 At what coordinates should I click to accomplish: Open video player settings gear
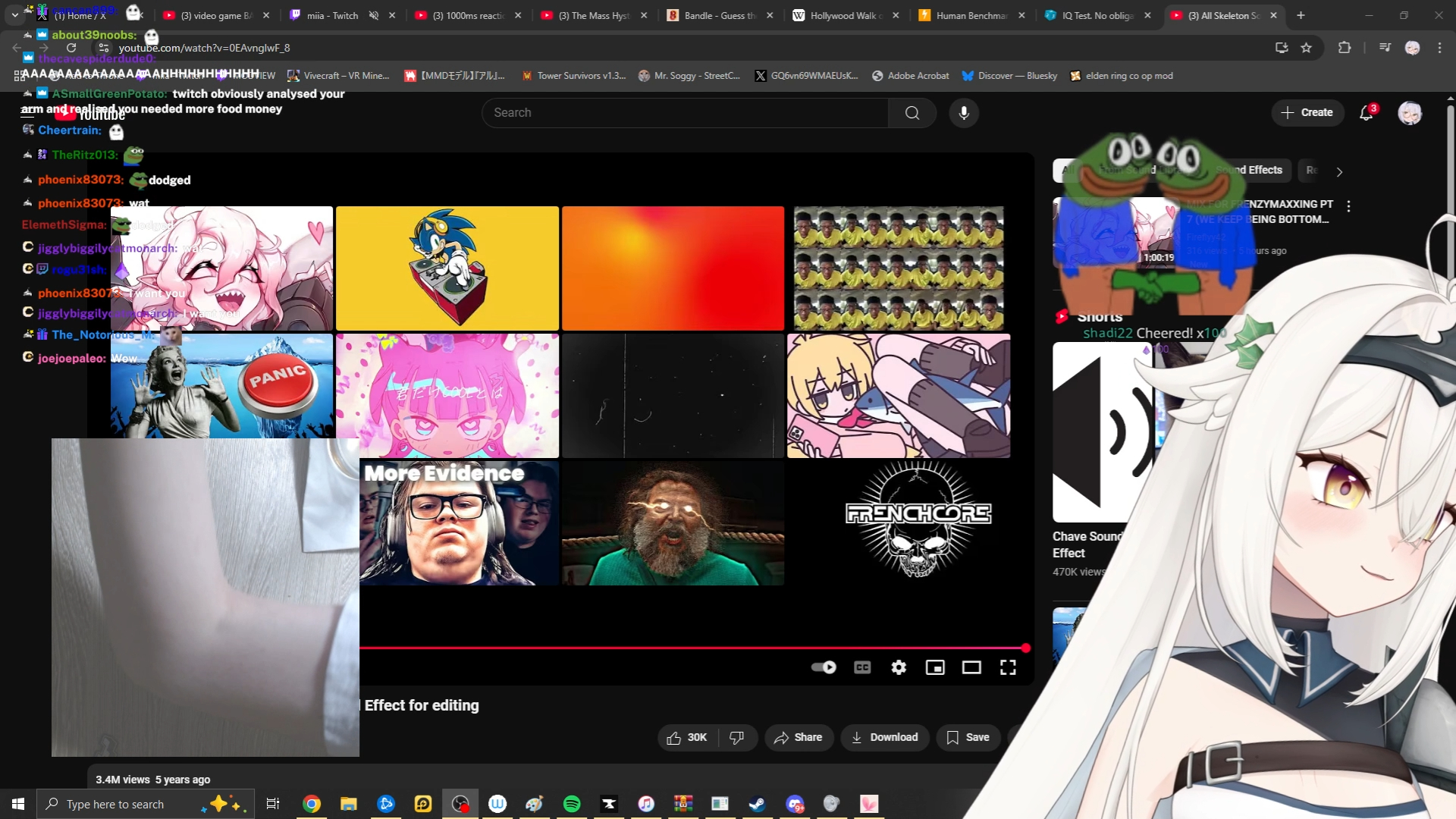coord(899,667)
